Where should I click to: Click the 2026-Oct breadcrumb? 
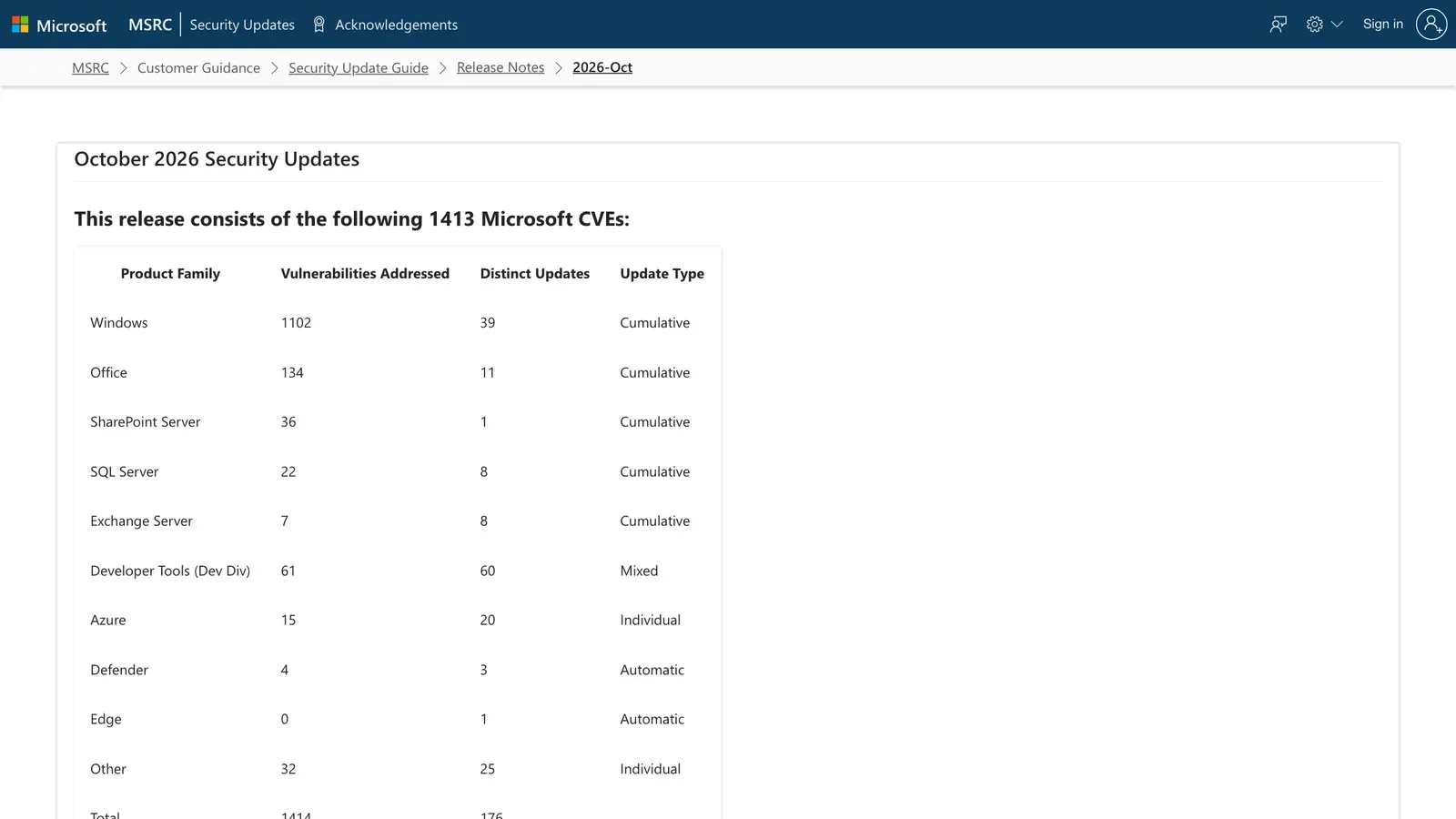coord(602,68)
